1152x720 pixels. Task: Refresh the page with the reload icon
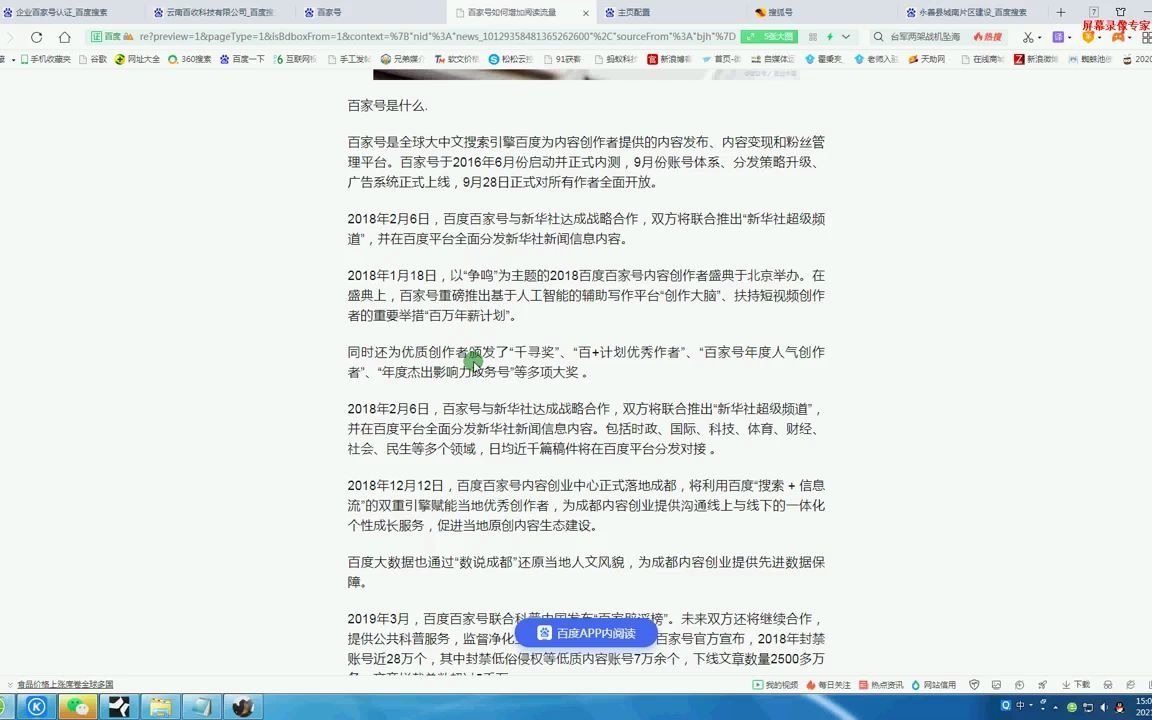coord(37,36)
